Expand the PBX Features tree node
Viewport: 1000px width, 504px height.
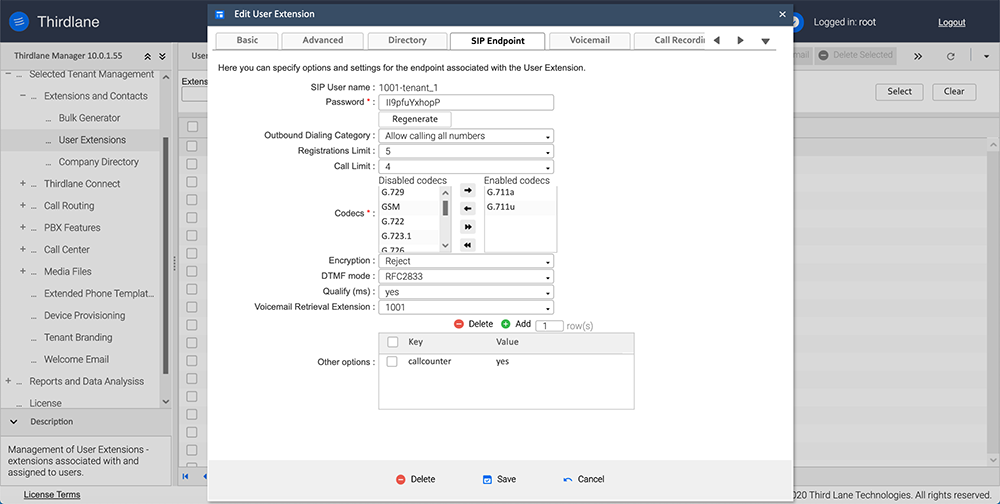click(23, 227)
